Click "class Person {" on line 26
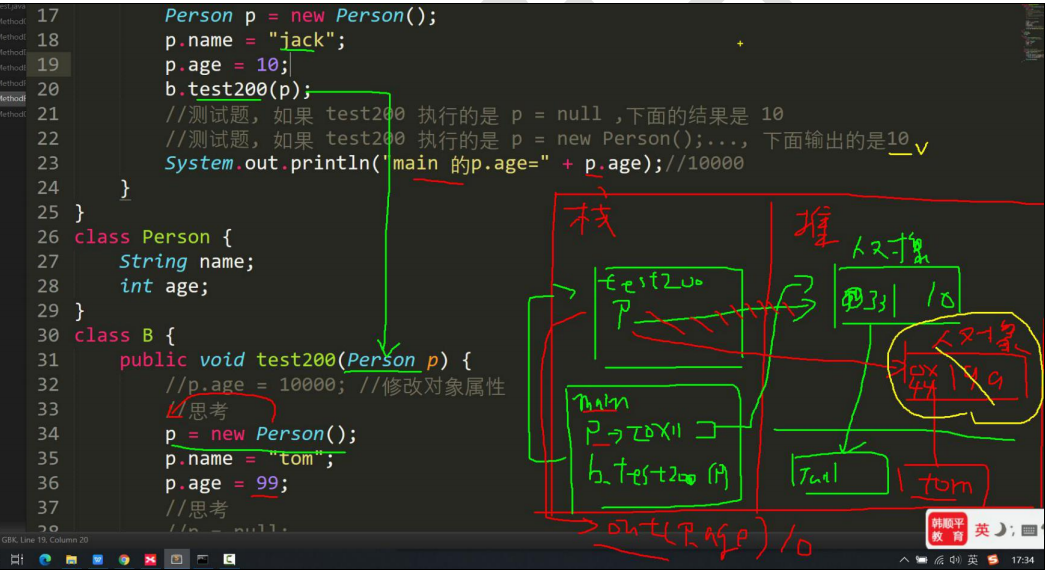The height and width of the screenshot is (570, 1047). coord(153,237)
